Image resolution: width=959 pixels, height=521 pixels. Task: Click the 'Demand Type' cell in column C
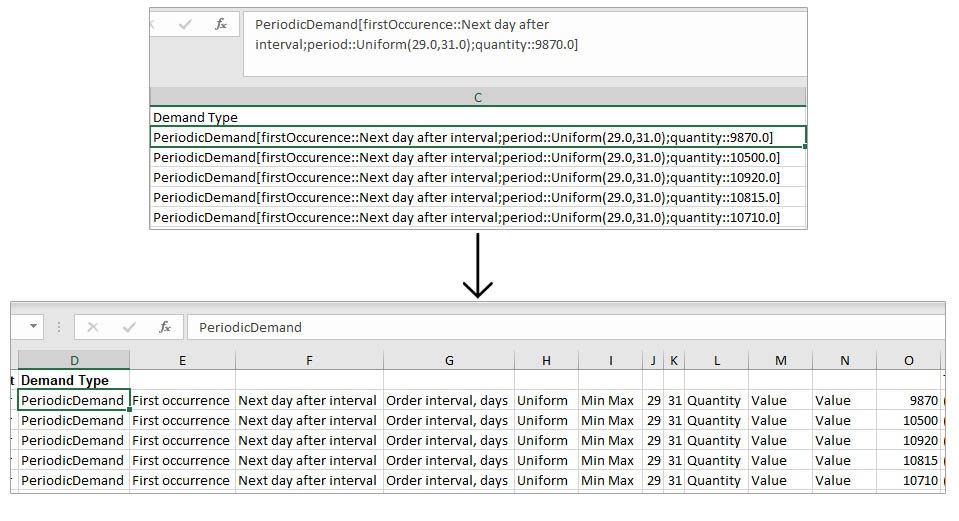(x=478, y=117)
